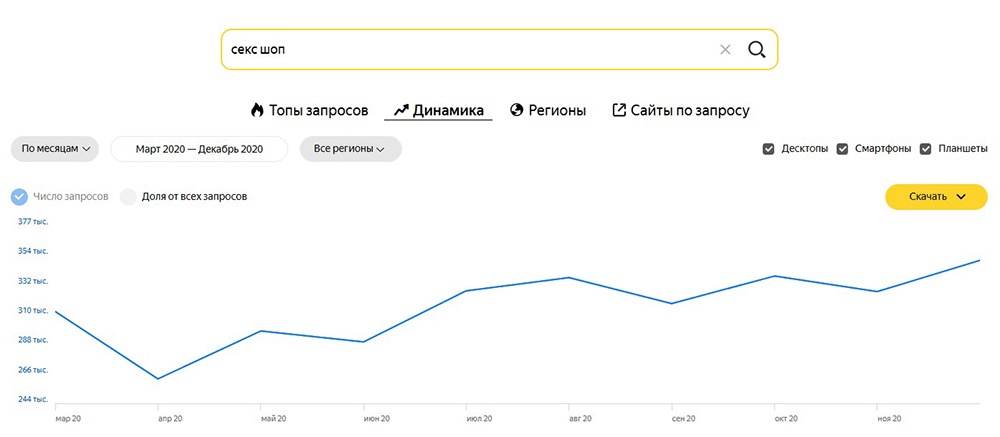Click the flame icon next to Топы запросов
This screenshot has width=1000, height=437.
[x=257, y=110]
